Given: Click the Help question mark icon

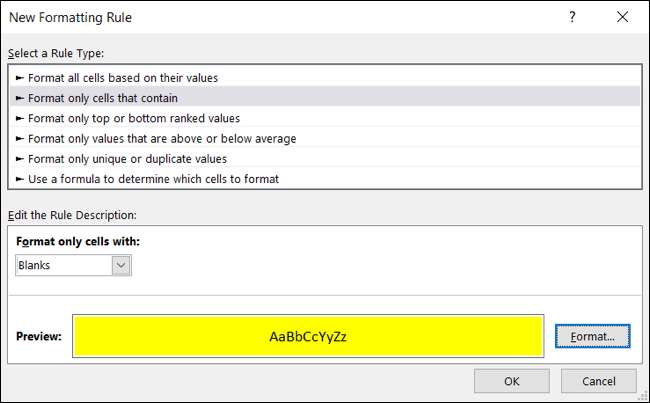Looking at the screenshot, I should coord(572,18).
